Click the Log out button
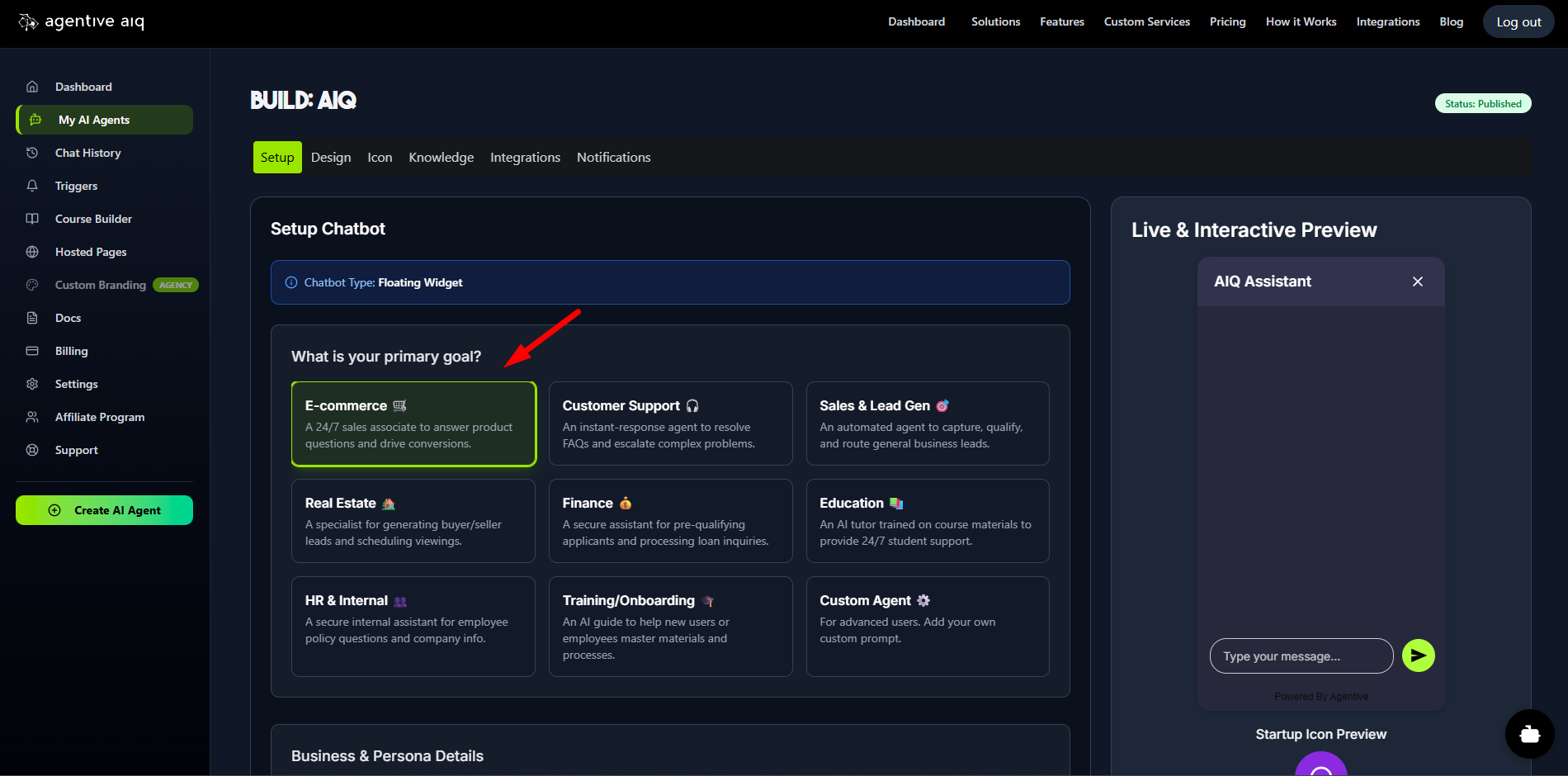Image resolution: width=1568 pixels, height=776 pixels. pos(1518,22)
